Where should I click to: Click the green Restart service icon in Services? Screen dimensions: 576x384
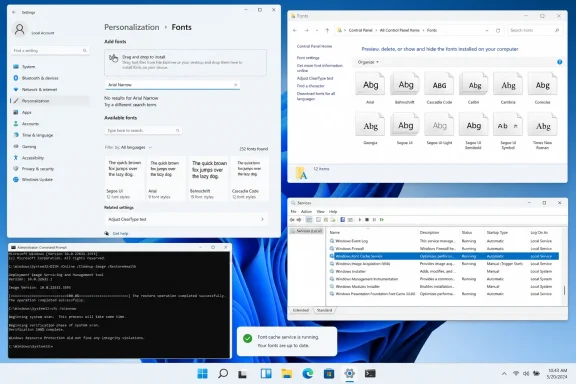(382, 220)
